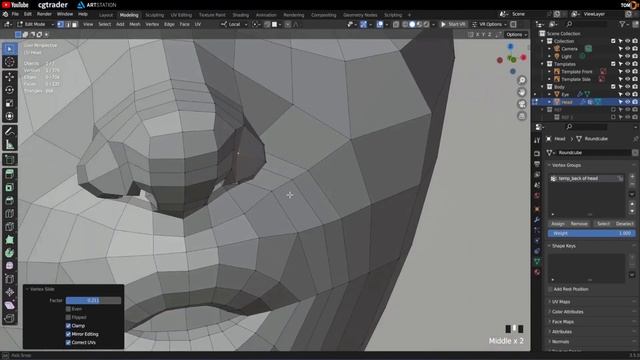
Task: Select the Shrink/Fatten tool
Action: tap(9, 292)
